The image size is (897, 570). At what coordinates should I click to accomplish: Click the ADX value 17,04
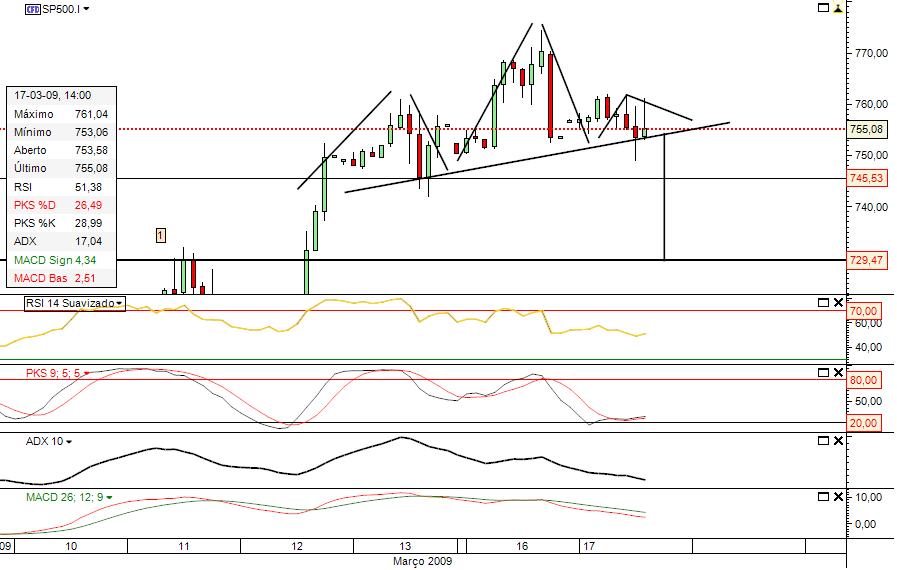pyautogui.click(x=89, y=242)
